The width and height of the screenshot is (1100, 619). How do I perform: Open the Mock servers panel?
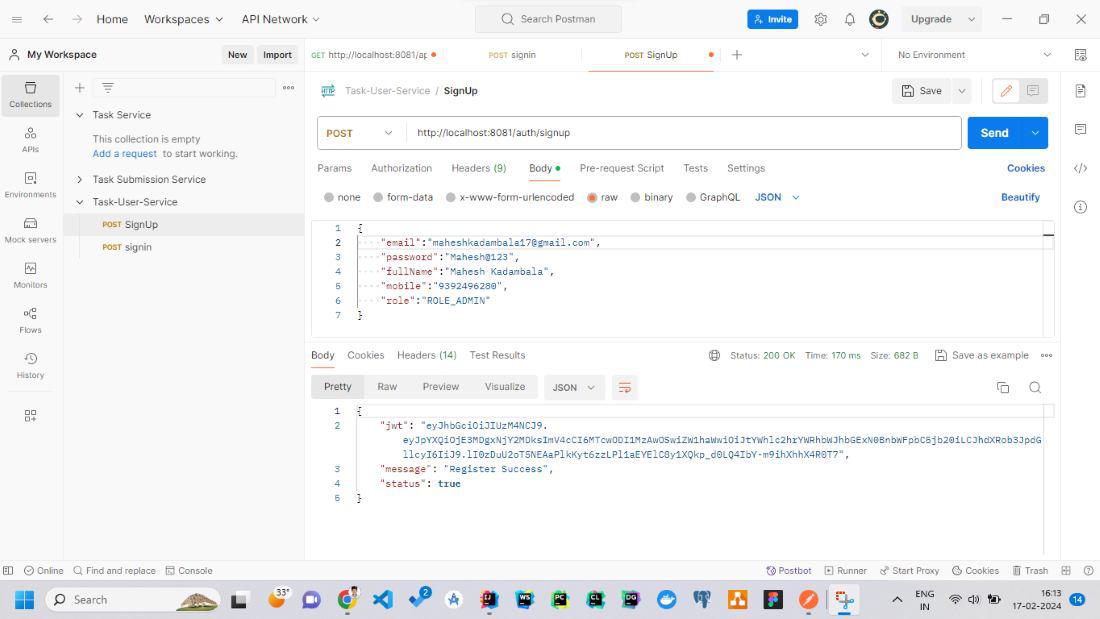[x=30, y=229]
